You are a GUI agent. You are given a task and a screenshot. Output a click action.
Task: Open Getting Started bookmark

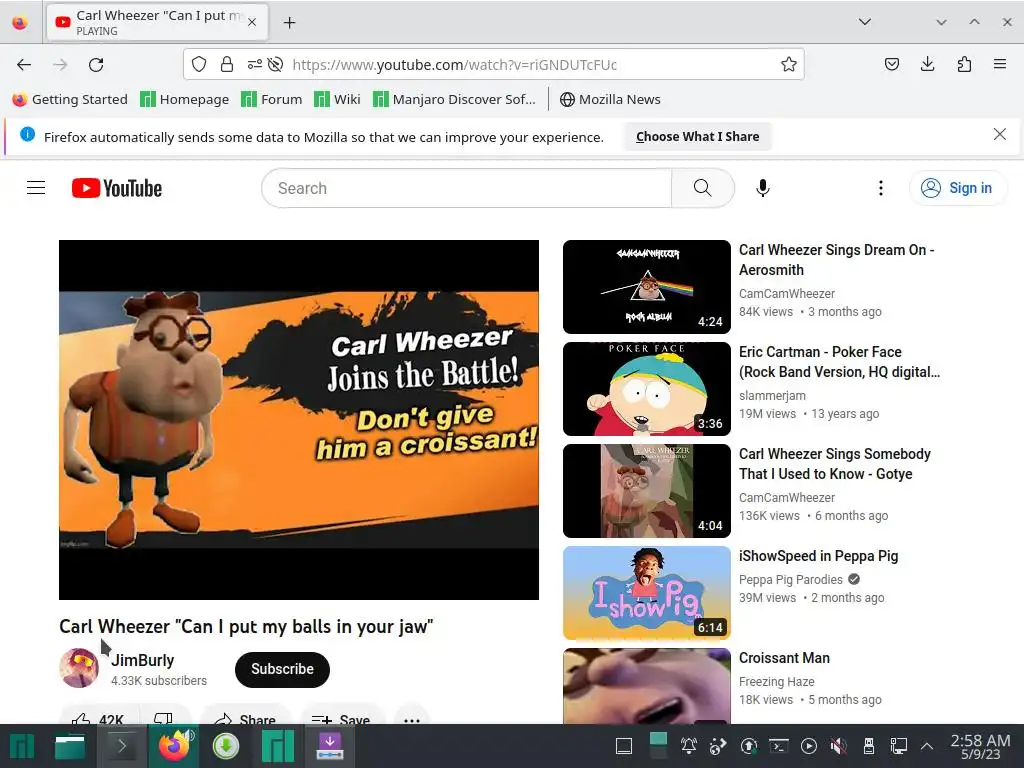tap(70, 99)
